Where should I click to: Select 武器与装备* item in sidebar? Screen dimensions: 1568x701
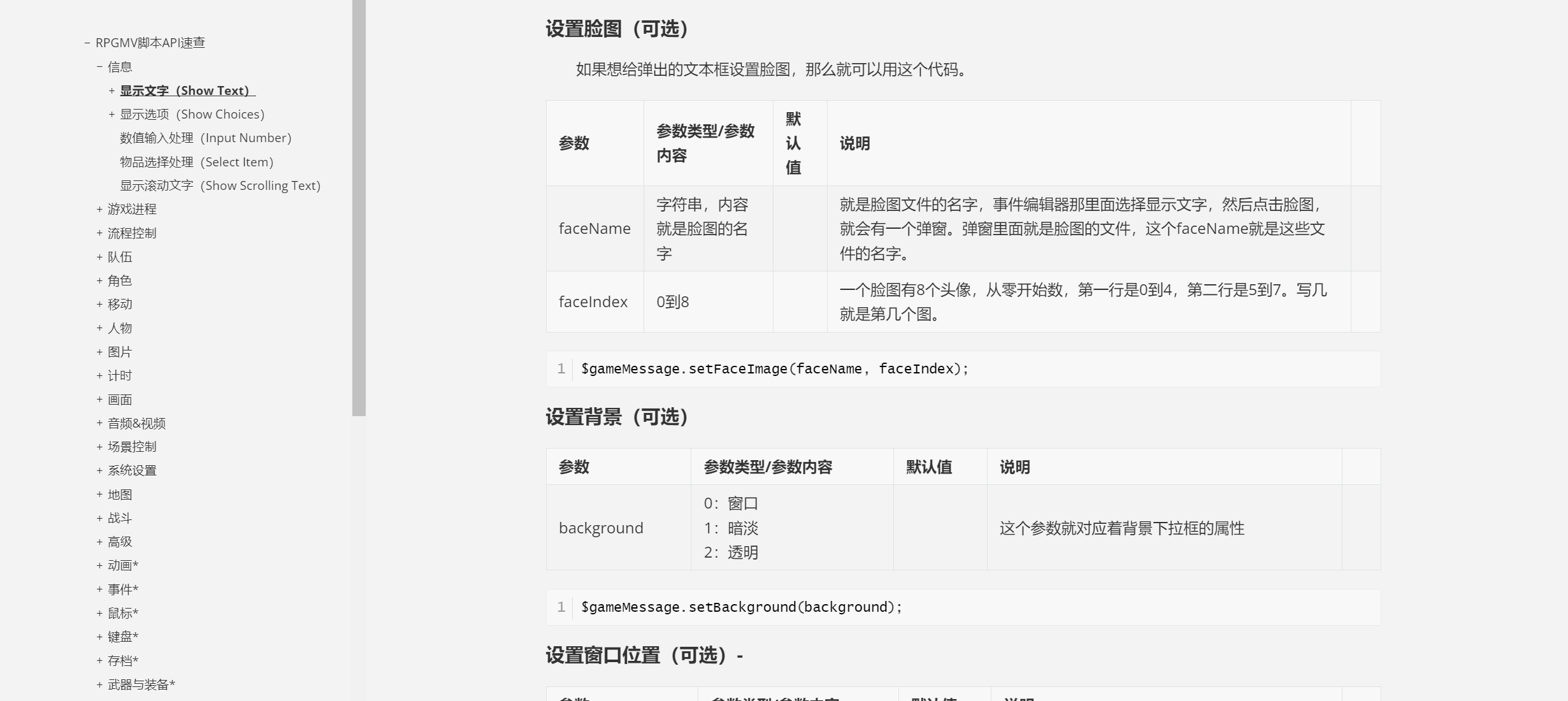(x=141, y=684)
